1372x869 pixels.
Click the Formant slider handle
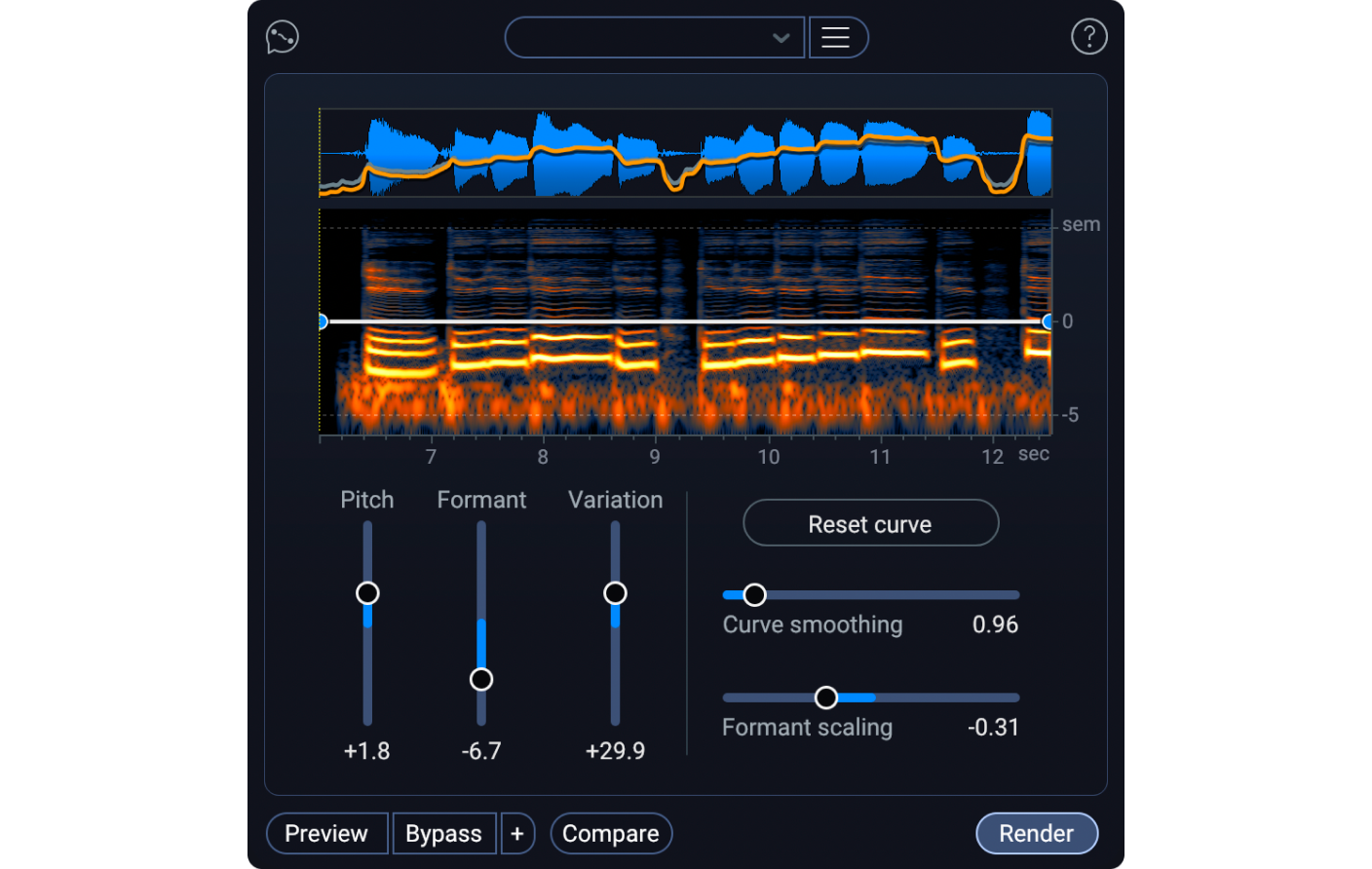click(x=481, y=678)
